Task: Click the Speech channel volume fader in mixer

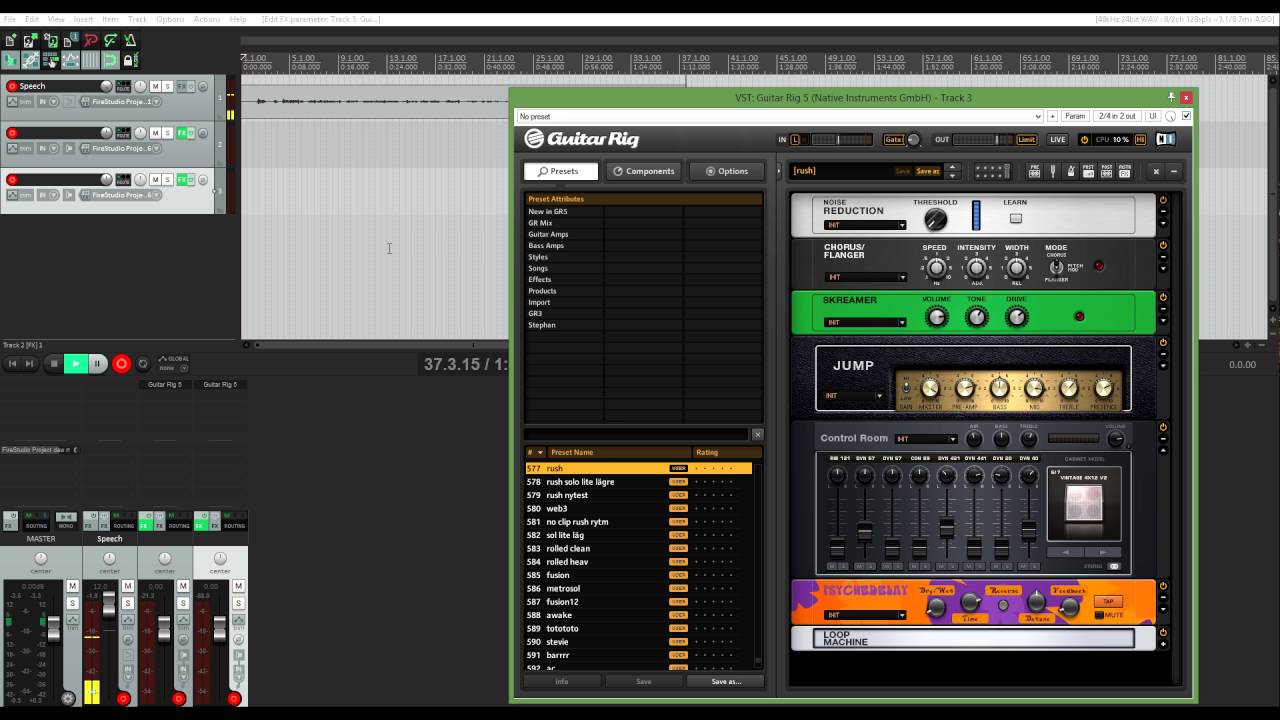Action: pyautogui.click(x=109, y=606)
